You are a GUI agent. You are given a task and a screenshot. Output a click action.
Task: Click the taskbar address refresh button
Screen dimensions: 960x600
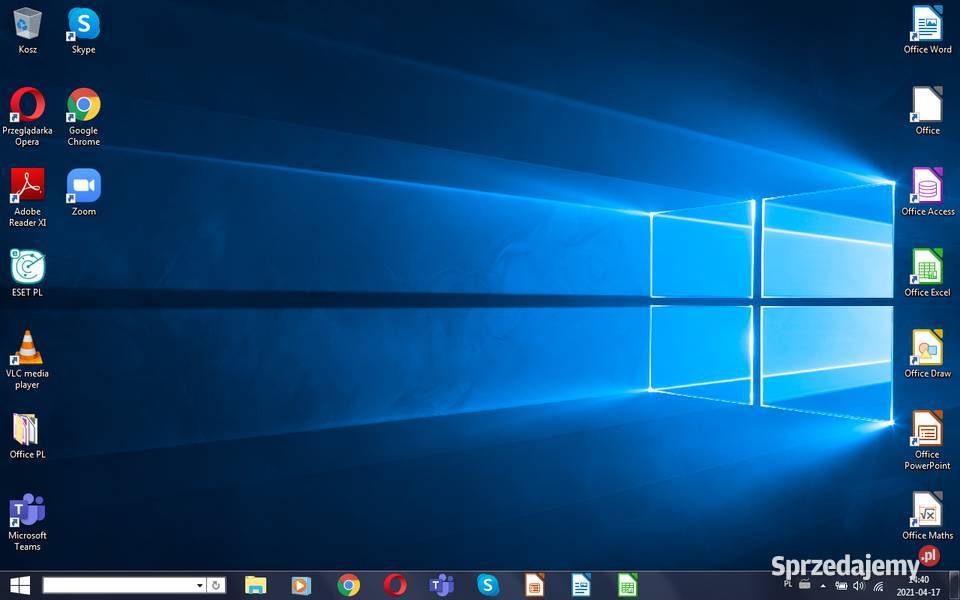coord(216,585)
